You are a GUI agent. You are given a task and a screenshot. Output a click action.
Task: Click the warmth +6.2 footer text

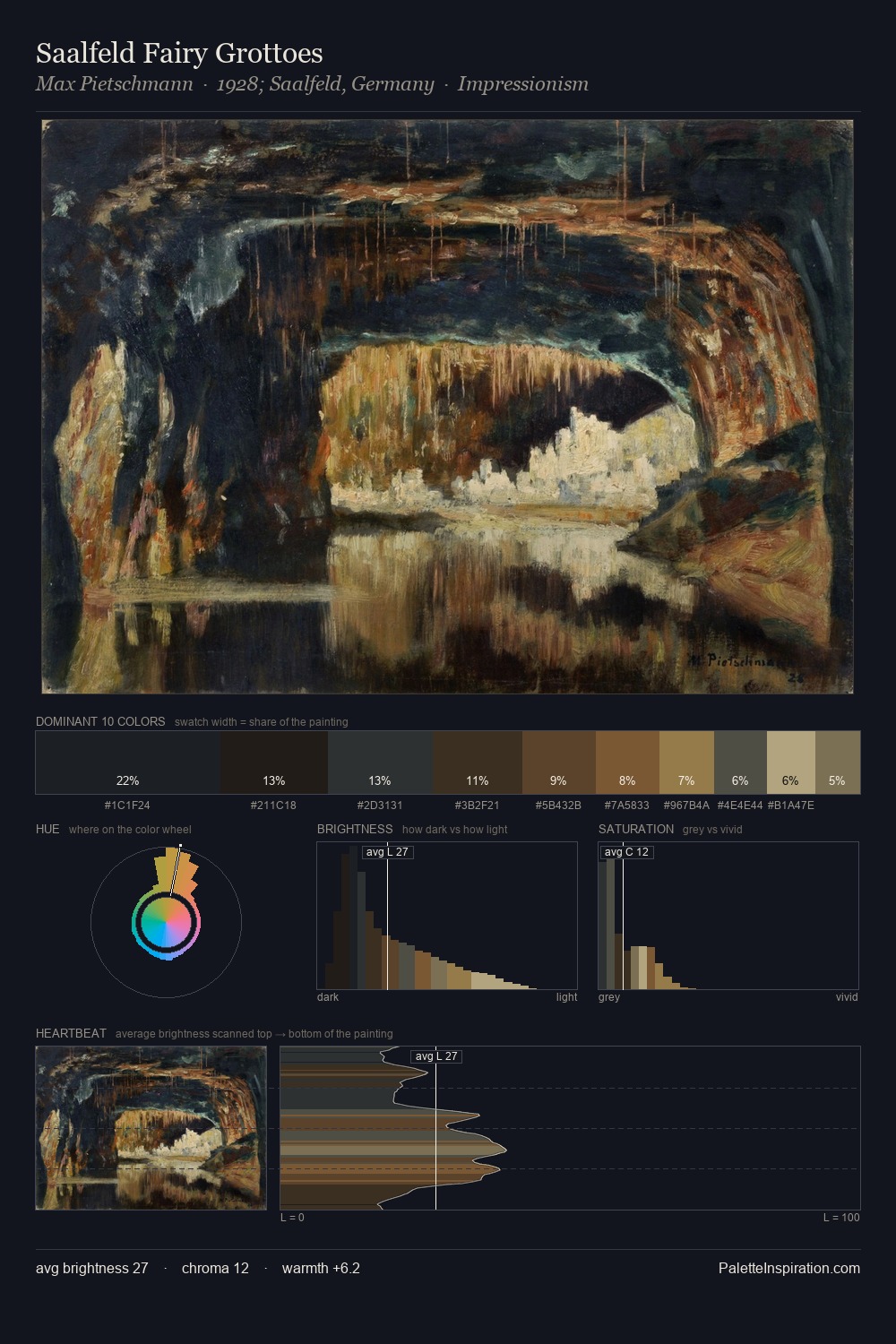point(321,1268)
